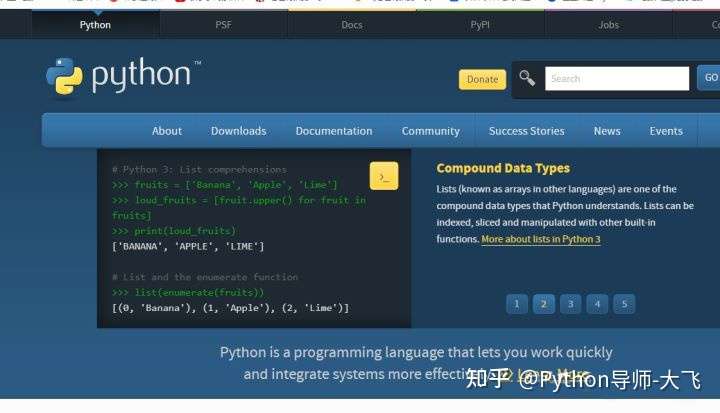This screenshot has height=413, width=720.
Task: Follow More about lists in Python 3 link
Action: pyautogui.click(x=540, y=239)
